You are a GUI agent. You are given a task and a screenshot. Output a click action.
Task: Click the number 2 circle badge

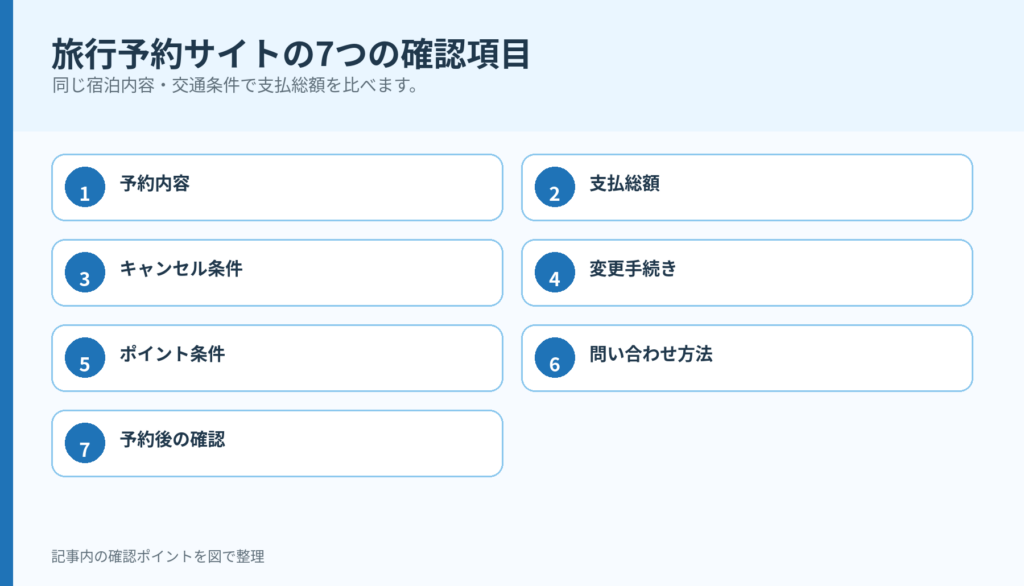pos(554,187)
